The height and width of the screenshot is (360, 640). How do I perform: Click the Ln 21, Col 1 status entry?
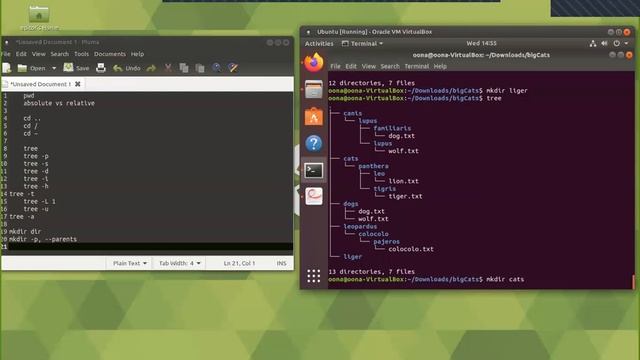[239, 263]
